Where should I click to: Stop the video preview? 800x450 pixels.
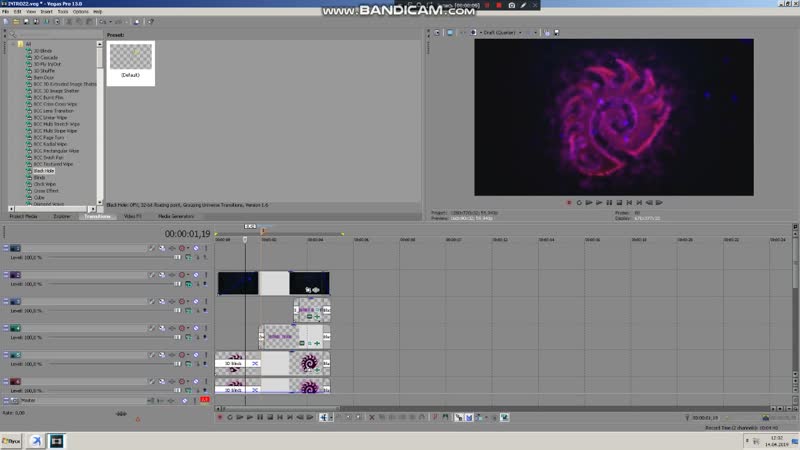pyautogui.click(x=619, y=203)
